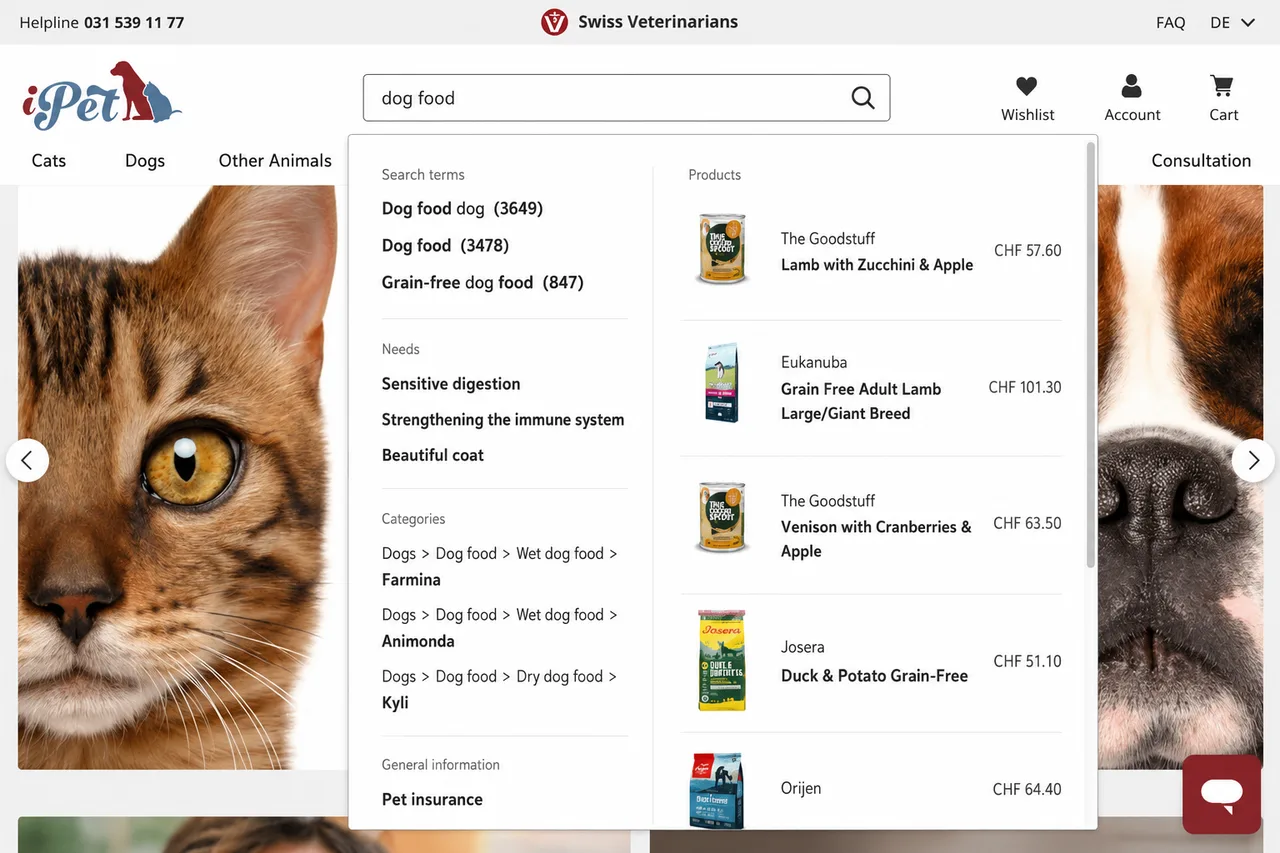
Task: Open the Other Animals menu
Action: 275,161
